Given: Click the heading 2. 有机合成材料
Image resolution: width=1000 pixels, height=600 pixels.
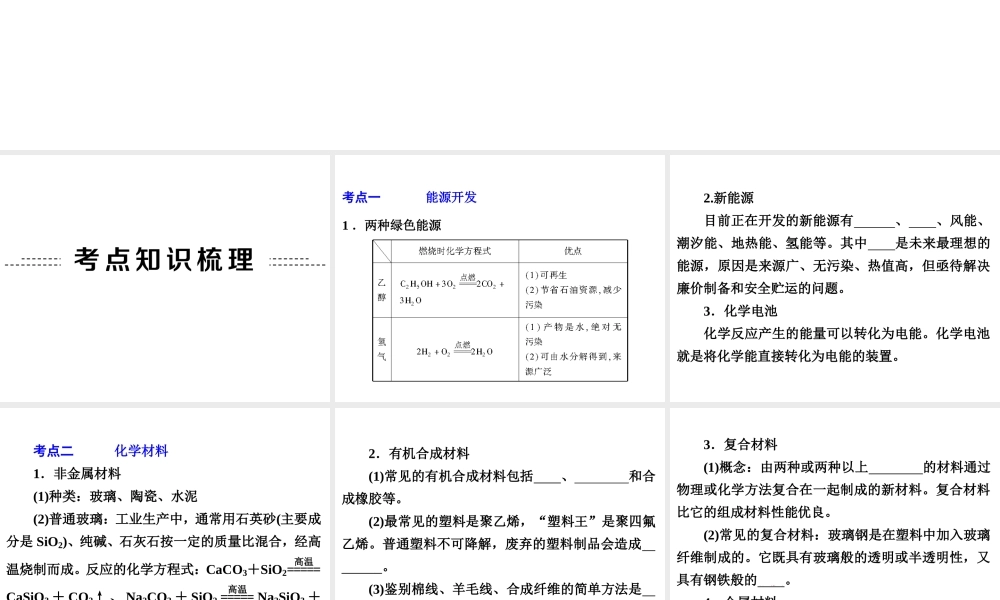Looking at the screenshot, I should coord(418,453).
